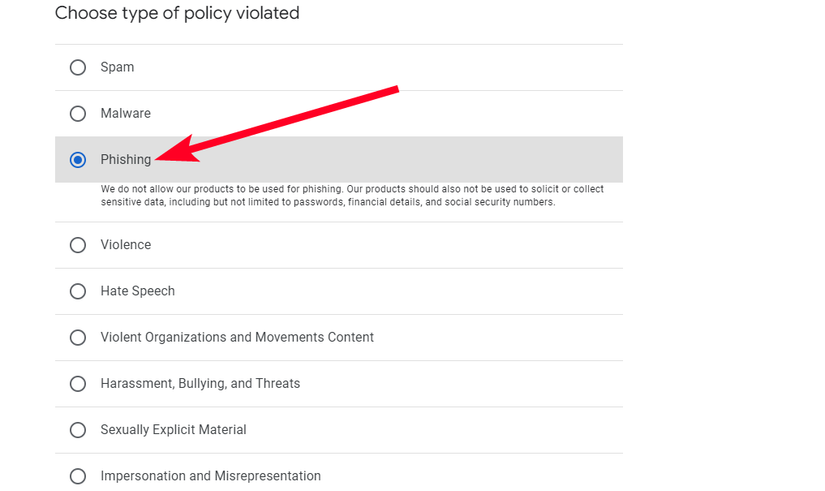The image size is (825, 491).
Task: Select the Spam radio button
Action: coord(78,68)
